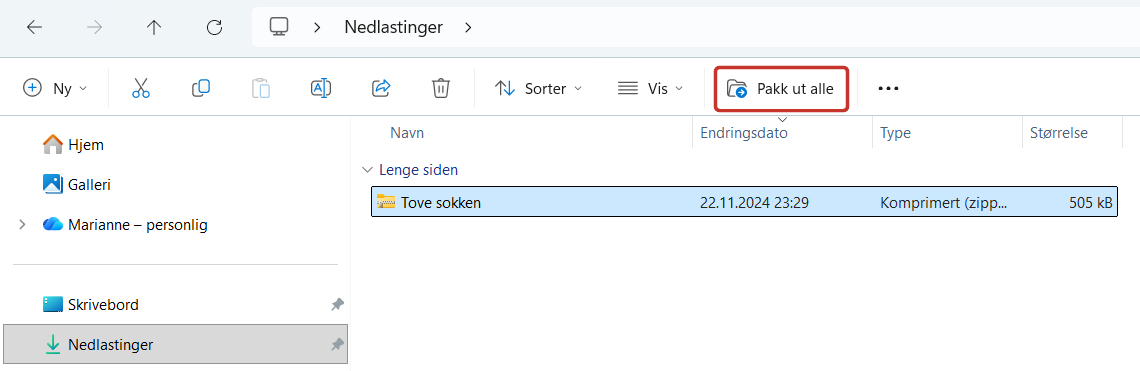The width and height of the screenshot is (1140, 371).
Task: Select the Tove sokken zip file
Action: pos(744,203)
